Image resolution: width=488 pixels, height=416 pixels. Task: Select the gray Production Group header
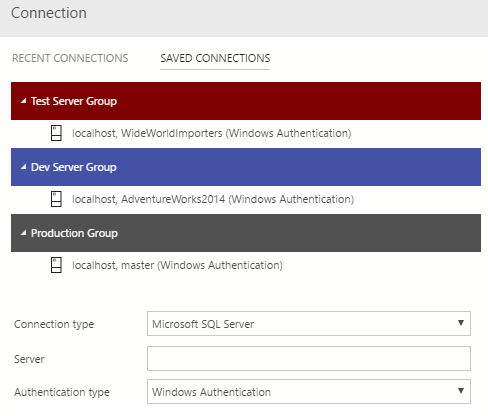tap(246, 233)
